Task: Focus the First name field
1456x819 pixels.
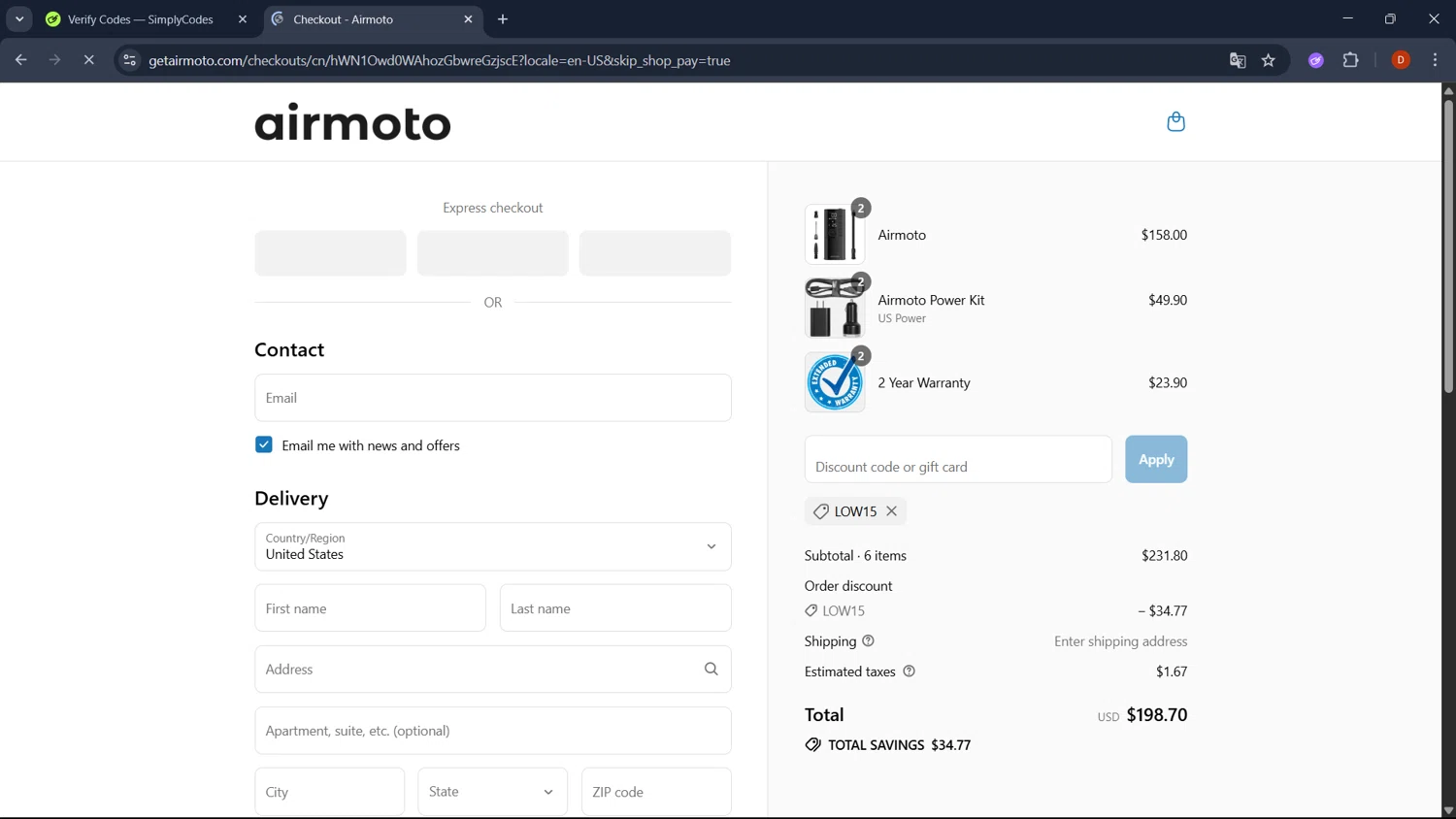Action: 370,608
